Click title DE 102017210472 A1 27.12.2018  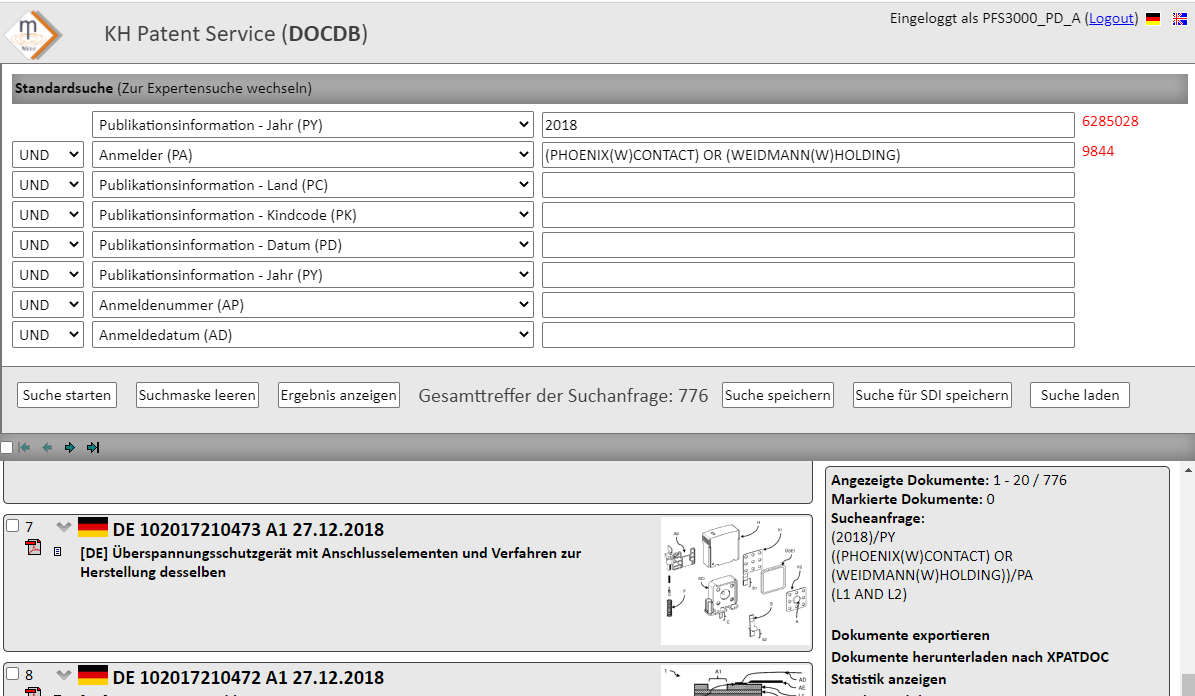[248, 677]
